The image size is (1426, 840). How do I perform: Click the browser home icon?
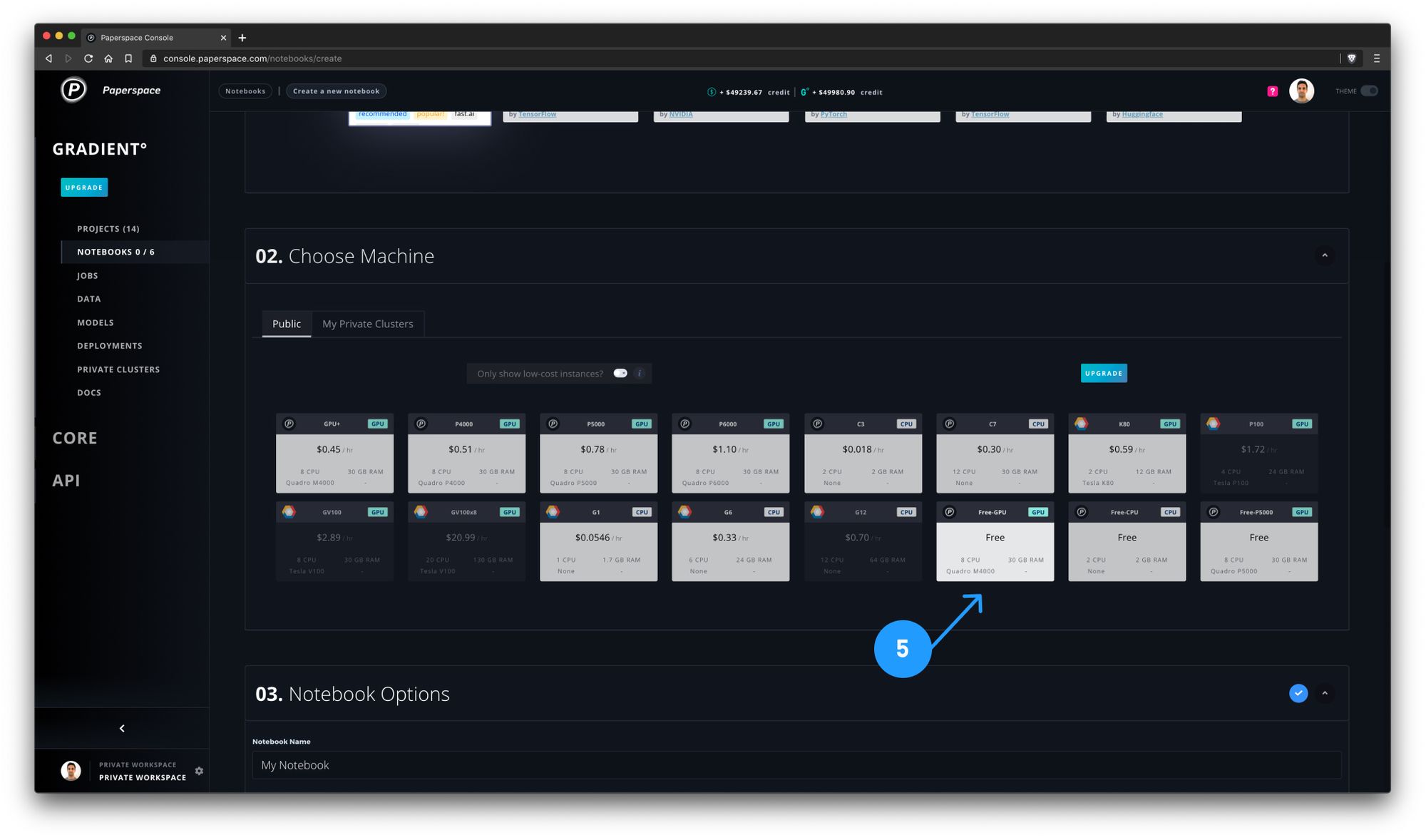[108, 58]
